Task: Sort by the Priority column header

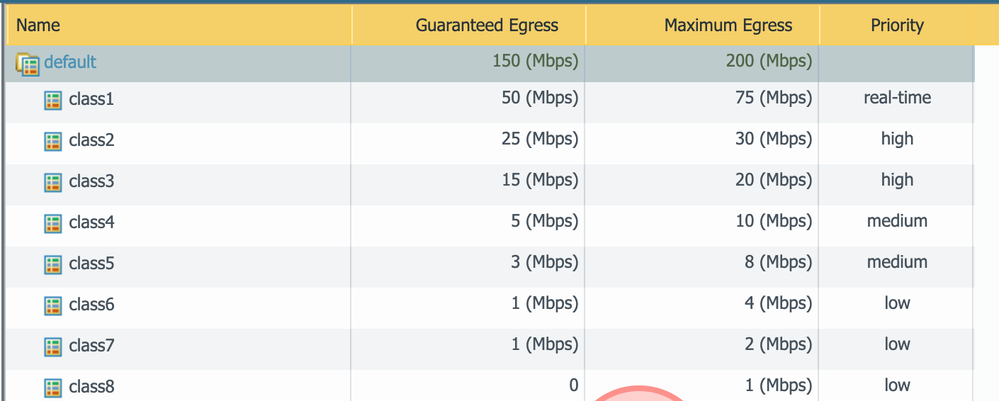Action: point(897,26)
